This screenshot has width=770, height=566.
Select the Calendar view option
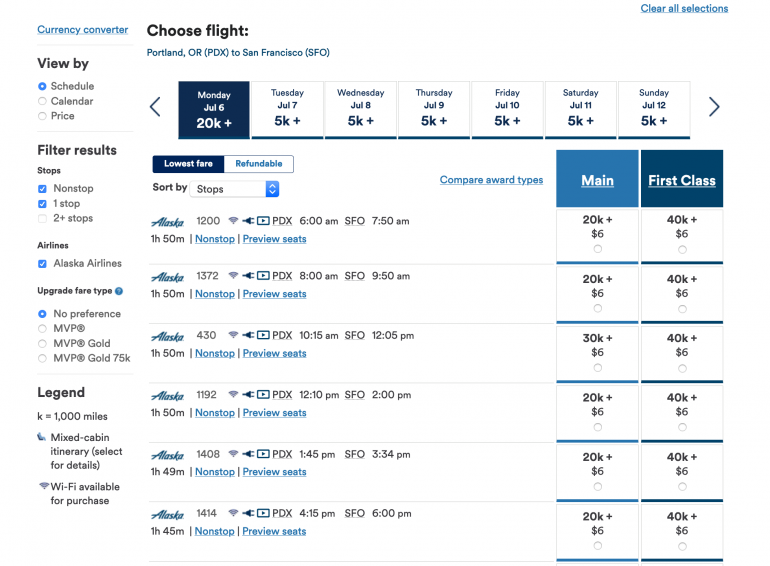coord(42,101)
